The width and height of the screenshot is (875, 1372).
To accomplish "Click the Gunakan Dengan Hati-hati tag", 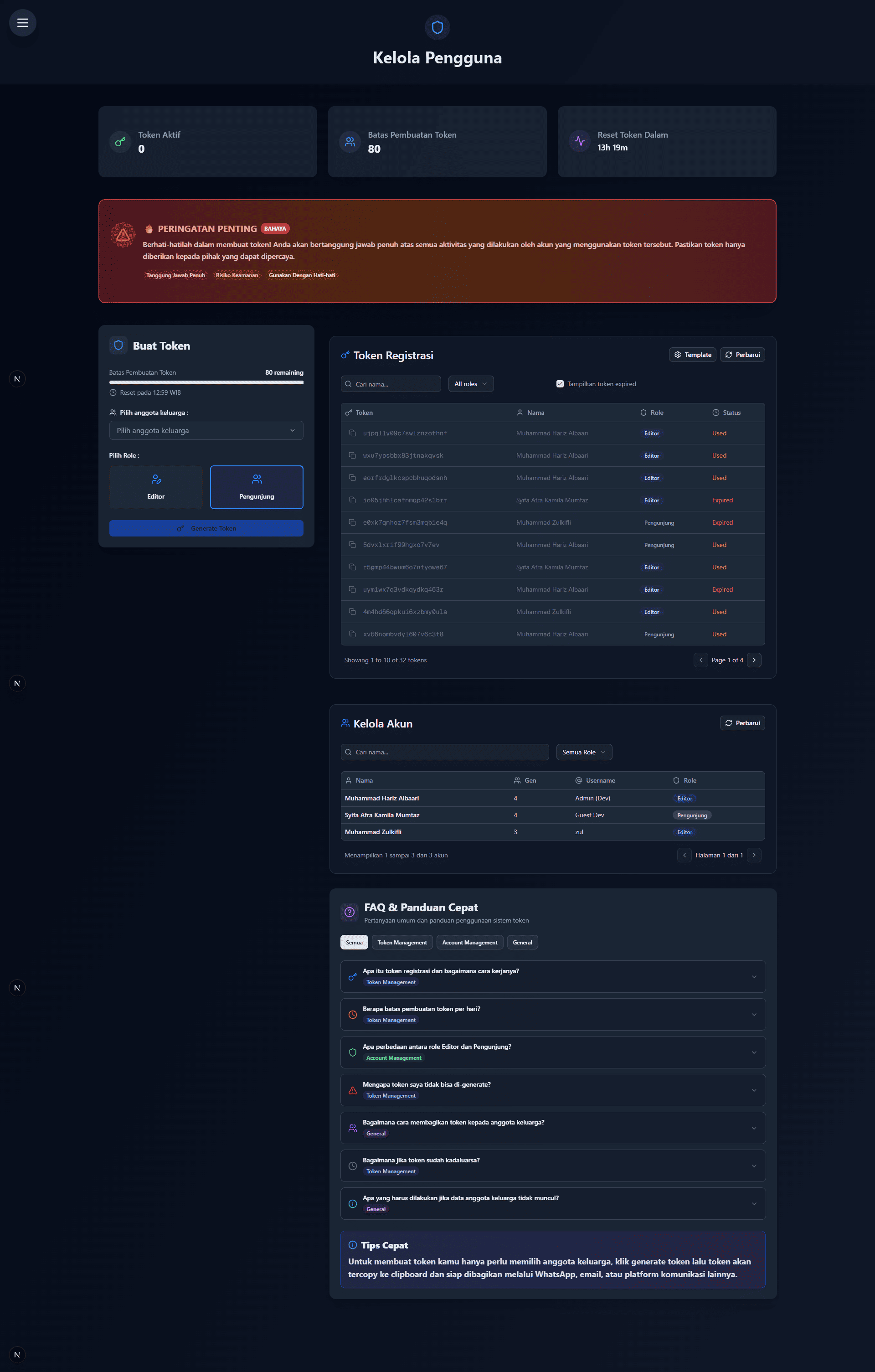I will [x=302, y=275].
